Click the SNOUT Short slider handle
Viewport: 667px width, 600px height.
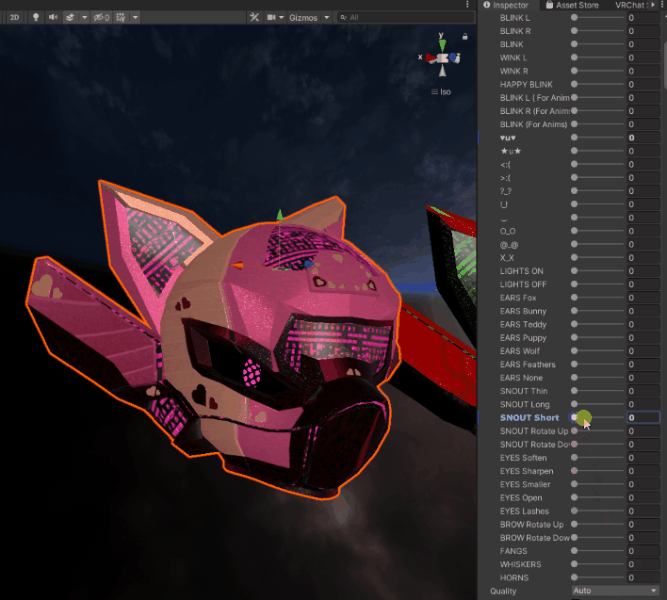pos(574,417)
